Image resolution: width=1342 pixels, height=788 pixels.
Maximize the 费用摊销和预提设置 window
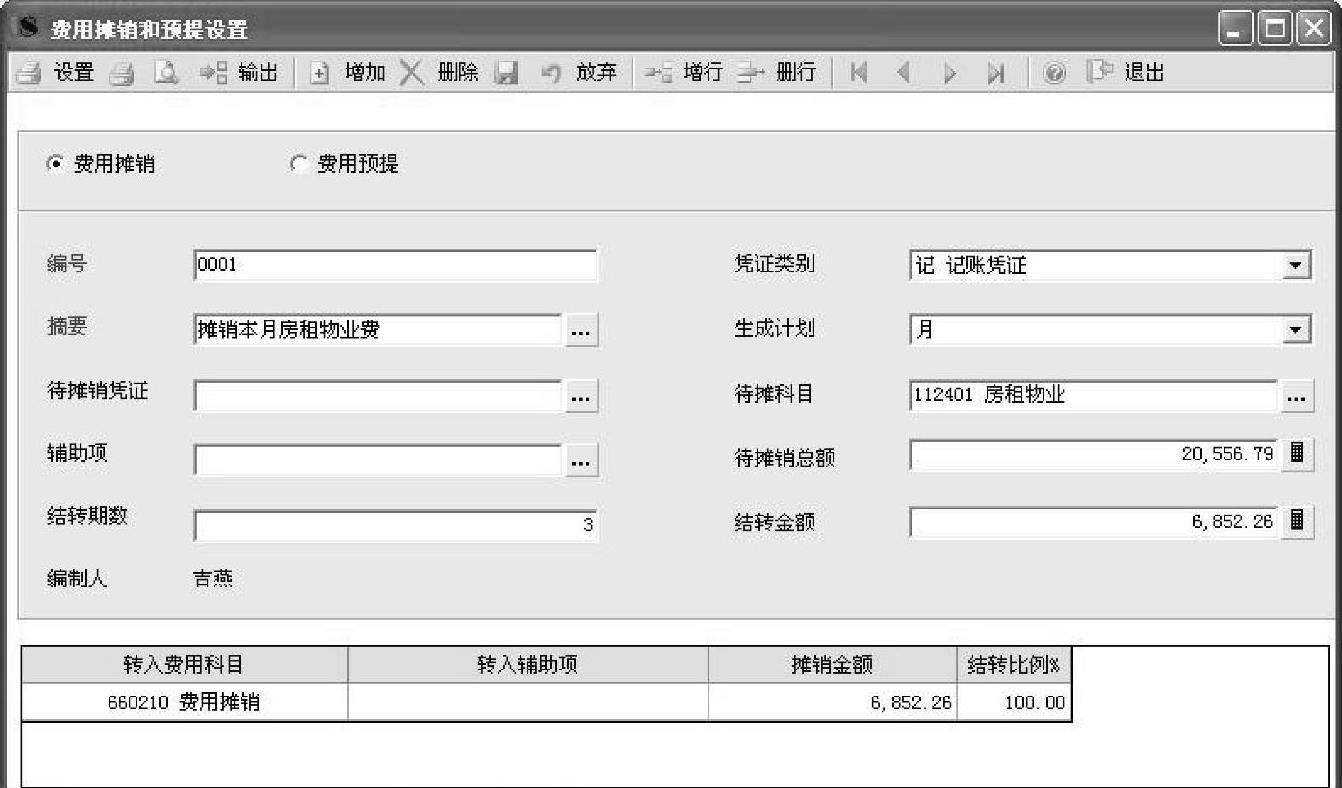(x=1275, y=28)
